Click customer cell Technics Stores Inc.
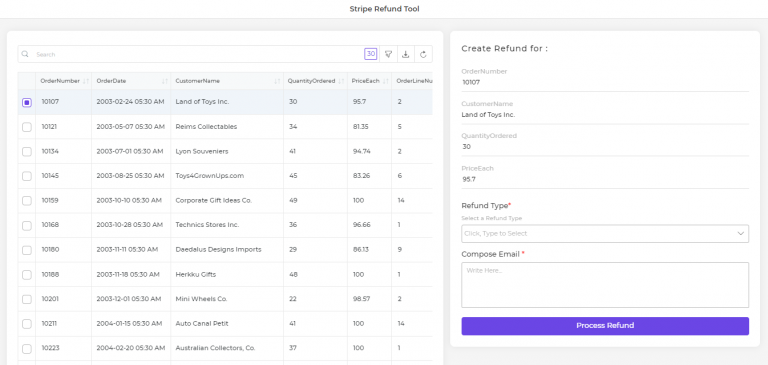The width and height of the screenshot is (768, 365). coord(207,225)
